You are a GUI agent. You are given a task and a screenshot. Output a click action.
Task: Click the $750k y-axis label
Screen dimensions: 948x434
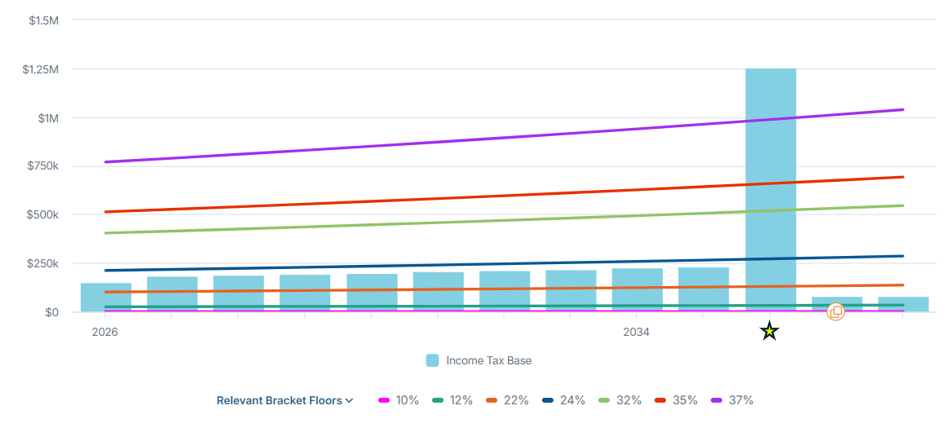point(44,167)
